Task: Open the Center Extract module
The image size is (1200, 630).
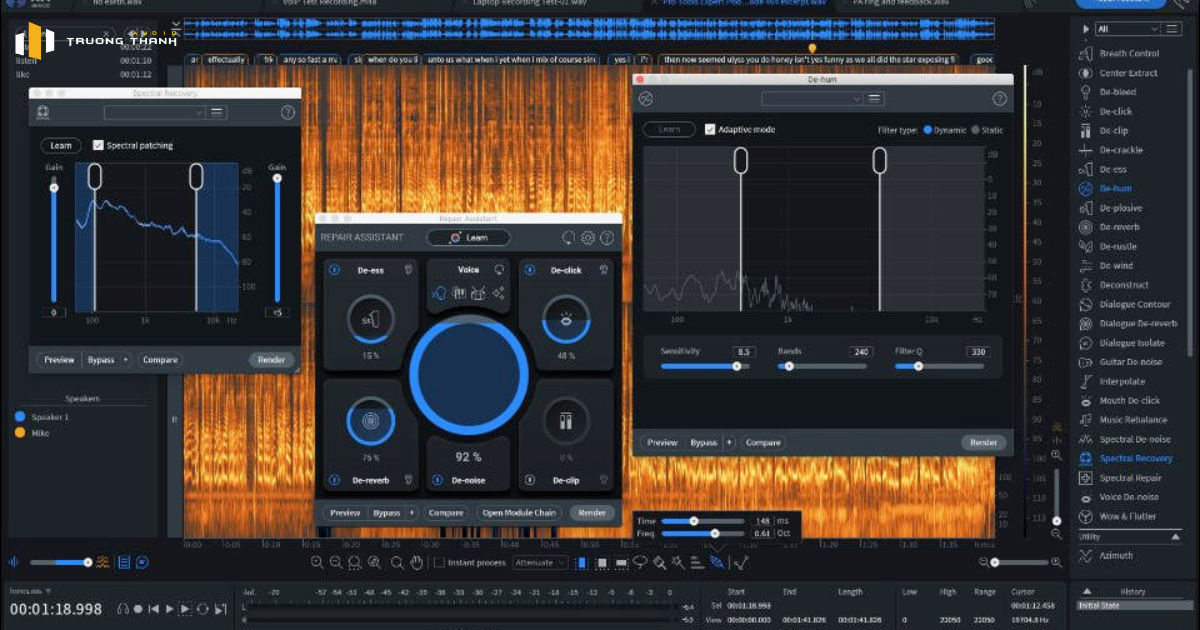Action: [x=1129, y=73]
